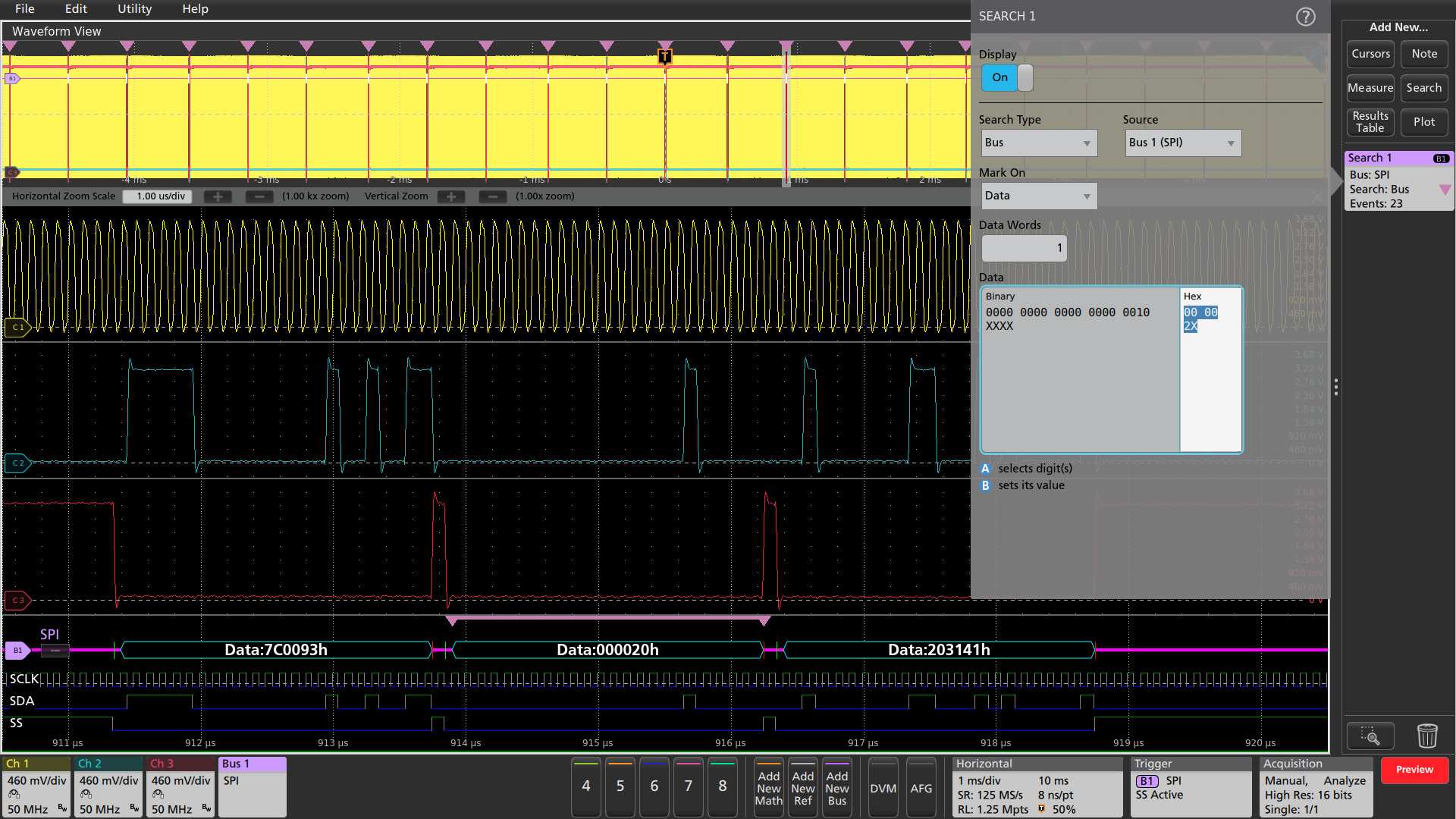This screenshot has width=1456, height=819.
Task: Click the Data Words input field
Action: click(x=1024, y=248)
